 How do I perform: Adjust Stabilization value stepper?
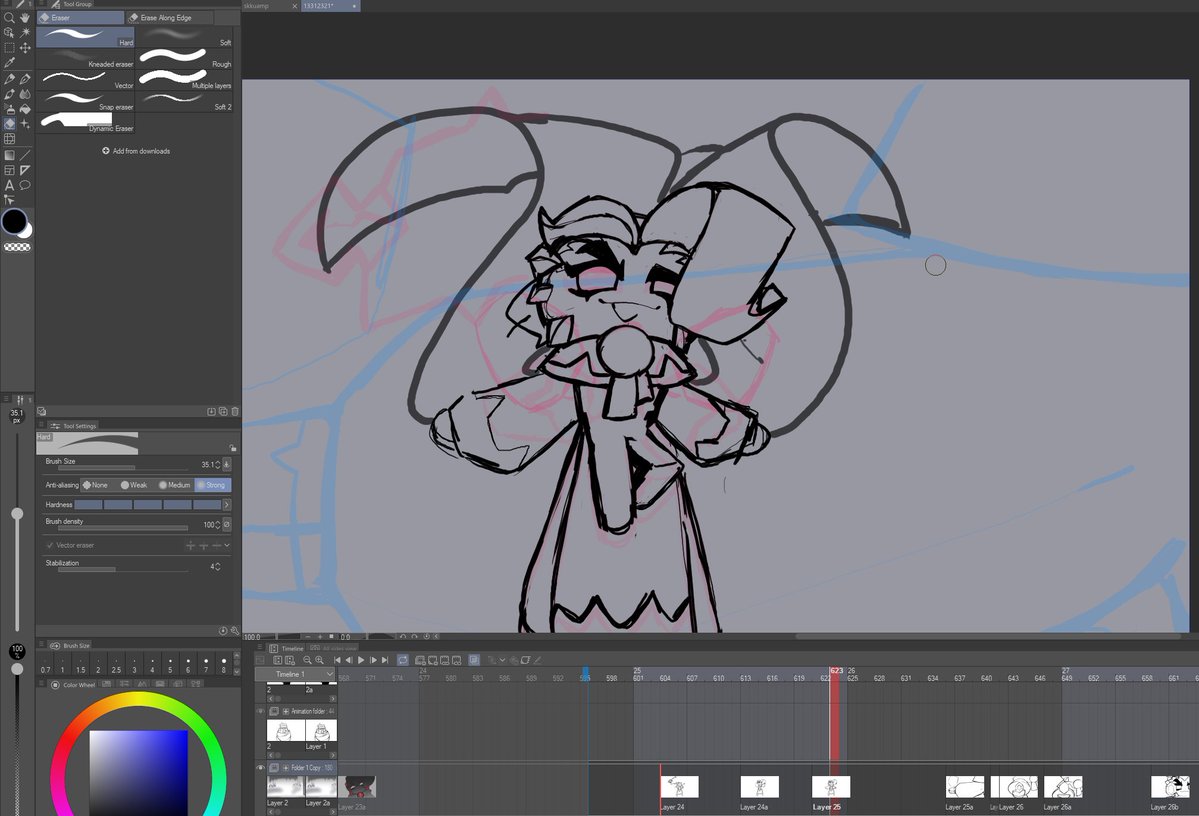point(218,567)
